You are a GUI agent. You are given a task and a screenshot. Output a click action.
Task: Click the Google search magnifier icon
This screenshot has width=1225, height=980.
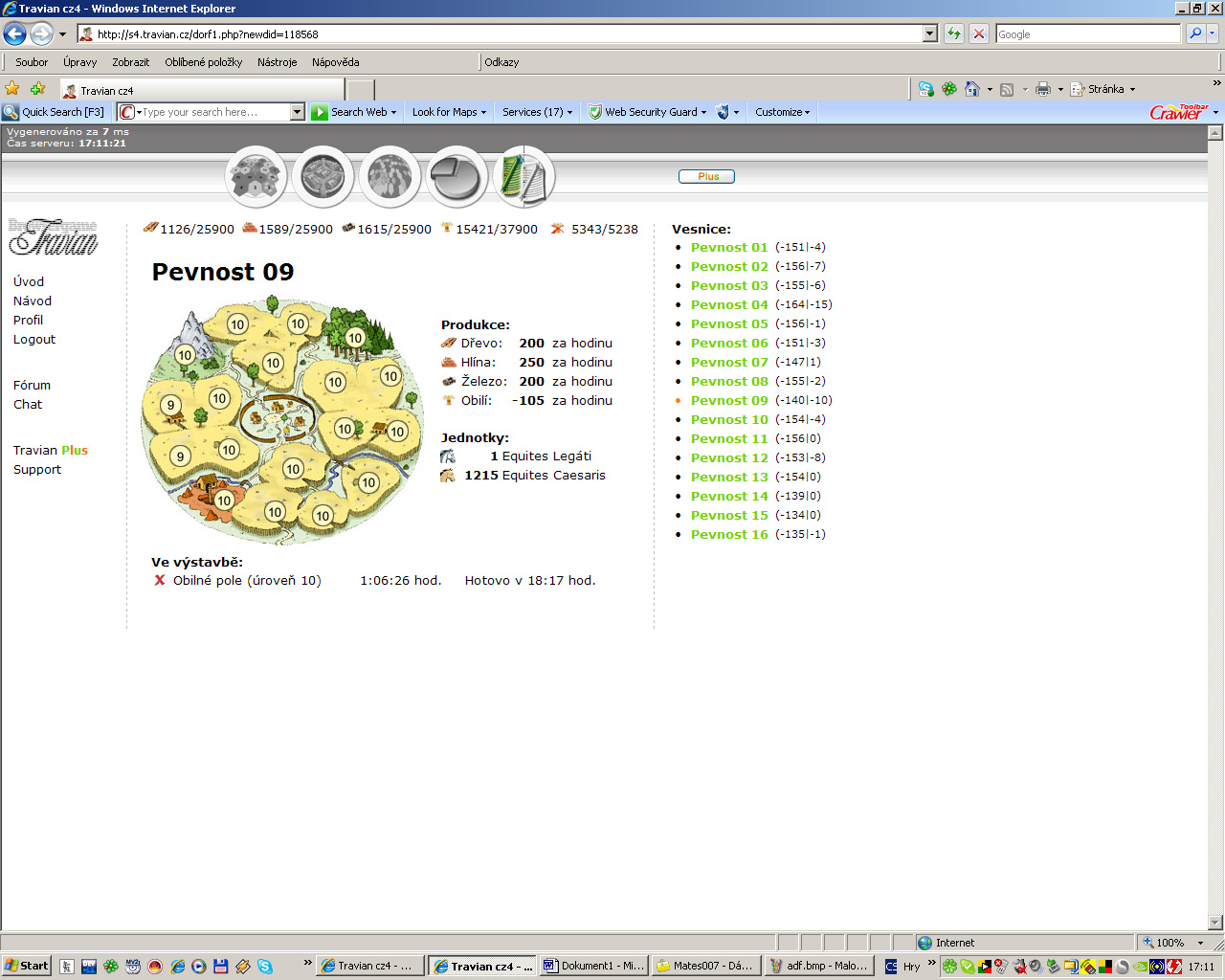point(1195,33)
